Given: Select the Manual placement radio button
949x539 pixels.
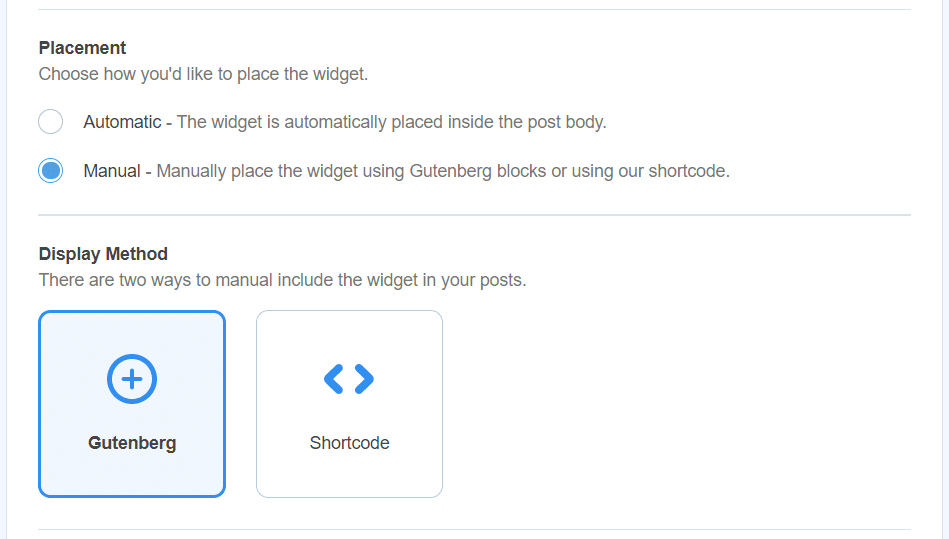Looking at the screenshot, I should click(51, 171).
